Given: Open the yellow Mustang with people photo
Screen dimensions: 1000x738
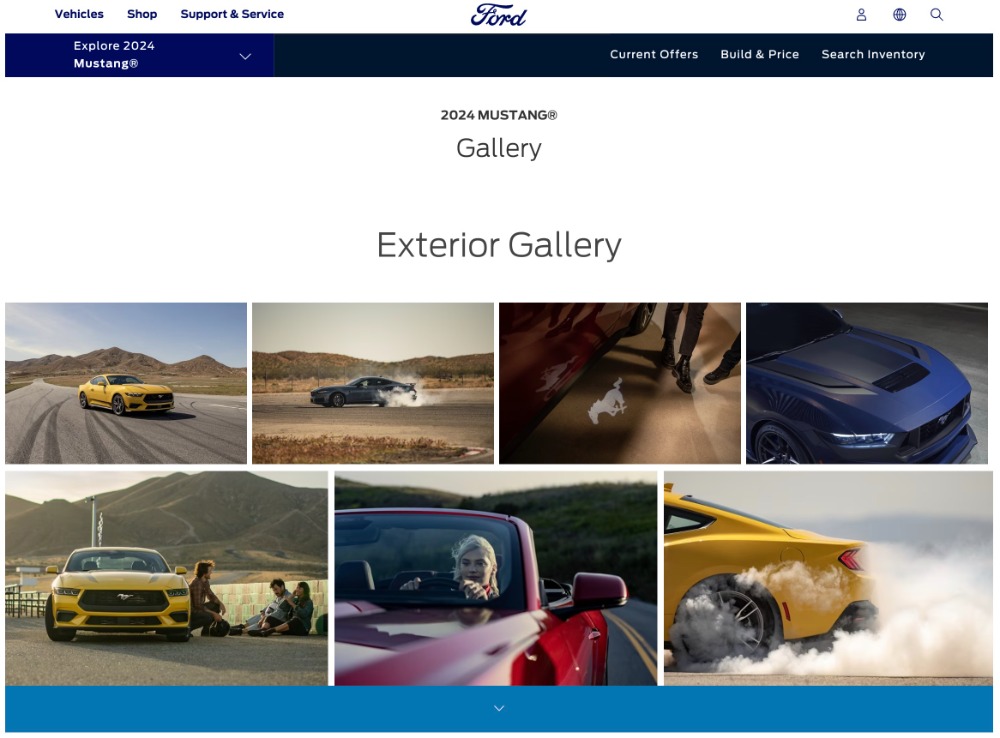Looking at the screenshot, I should click(x=166, y=579).
